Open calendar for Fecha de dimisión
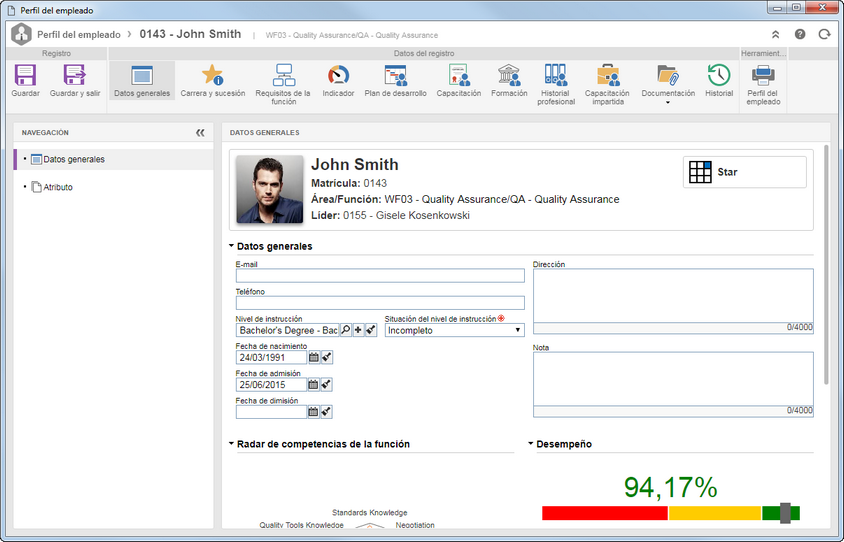The image size is (844, 542). (x=313, y=412)
